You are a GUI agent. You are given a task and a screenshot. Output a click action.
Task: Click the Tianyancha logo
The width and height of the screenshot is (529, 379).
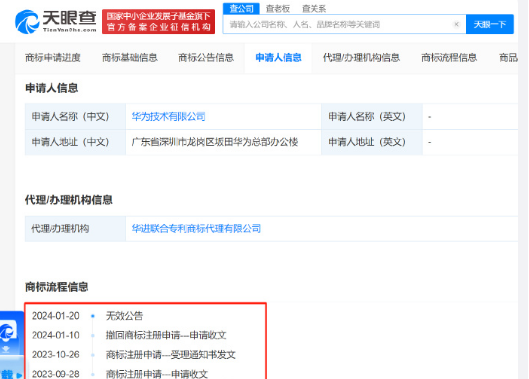tap(56, 21)
